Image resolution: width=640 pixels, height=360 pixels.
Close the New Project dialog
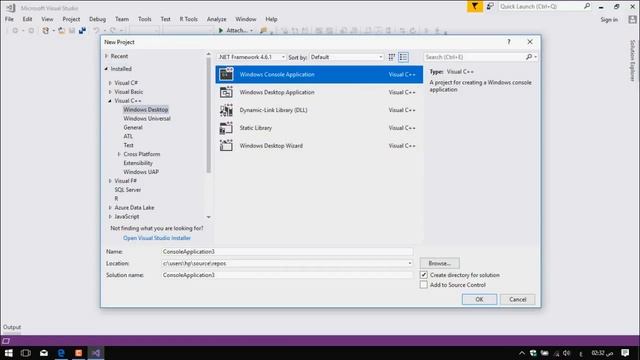(x=530, y=42)
